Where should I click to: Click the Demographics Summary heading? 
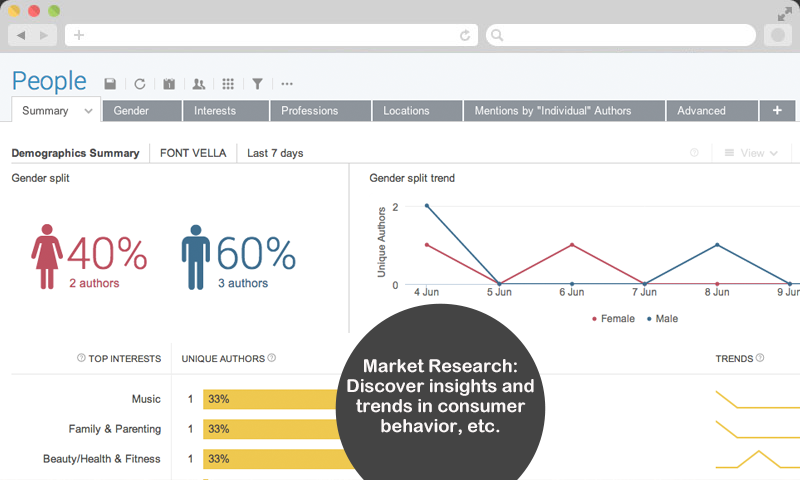pos(76,153)
